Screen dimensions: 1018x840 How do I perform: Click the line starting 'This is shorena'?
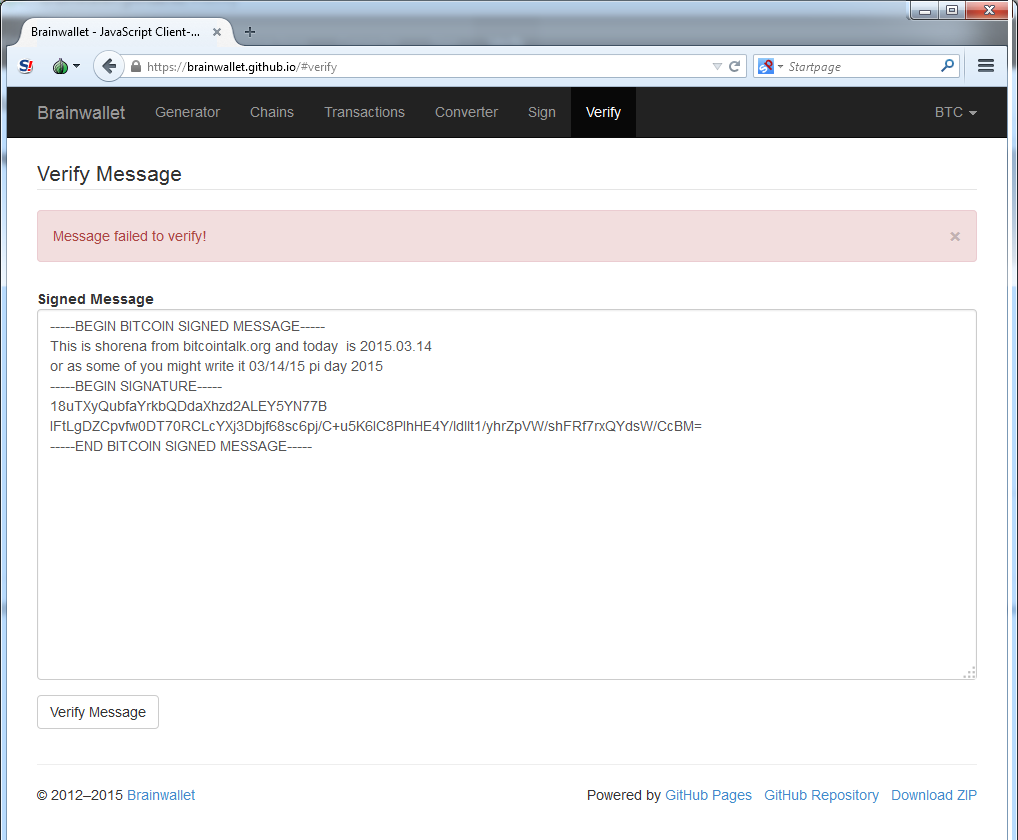[241, 347]
